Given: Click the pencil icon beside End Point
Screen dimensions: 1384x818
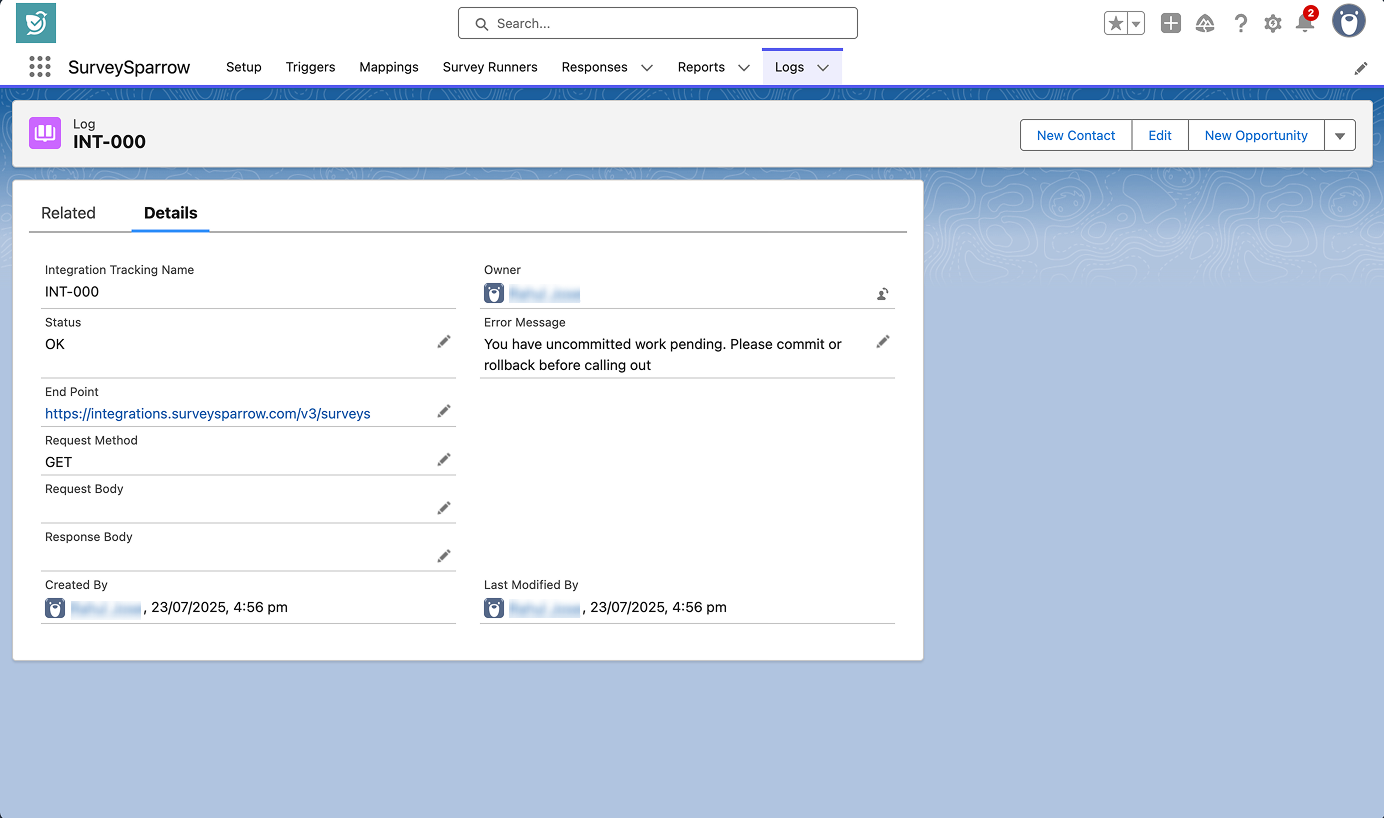Looking at the screenshot, I should tap(443, 411).
